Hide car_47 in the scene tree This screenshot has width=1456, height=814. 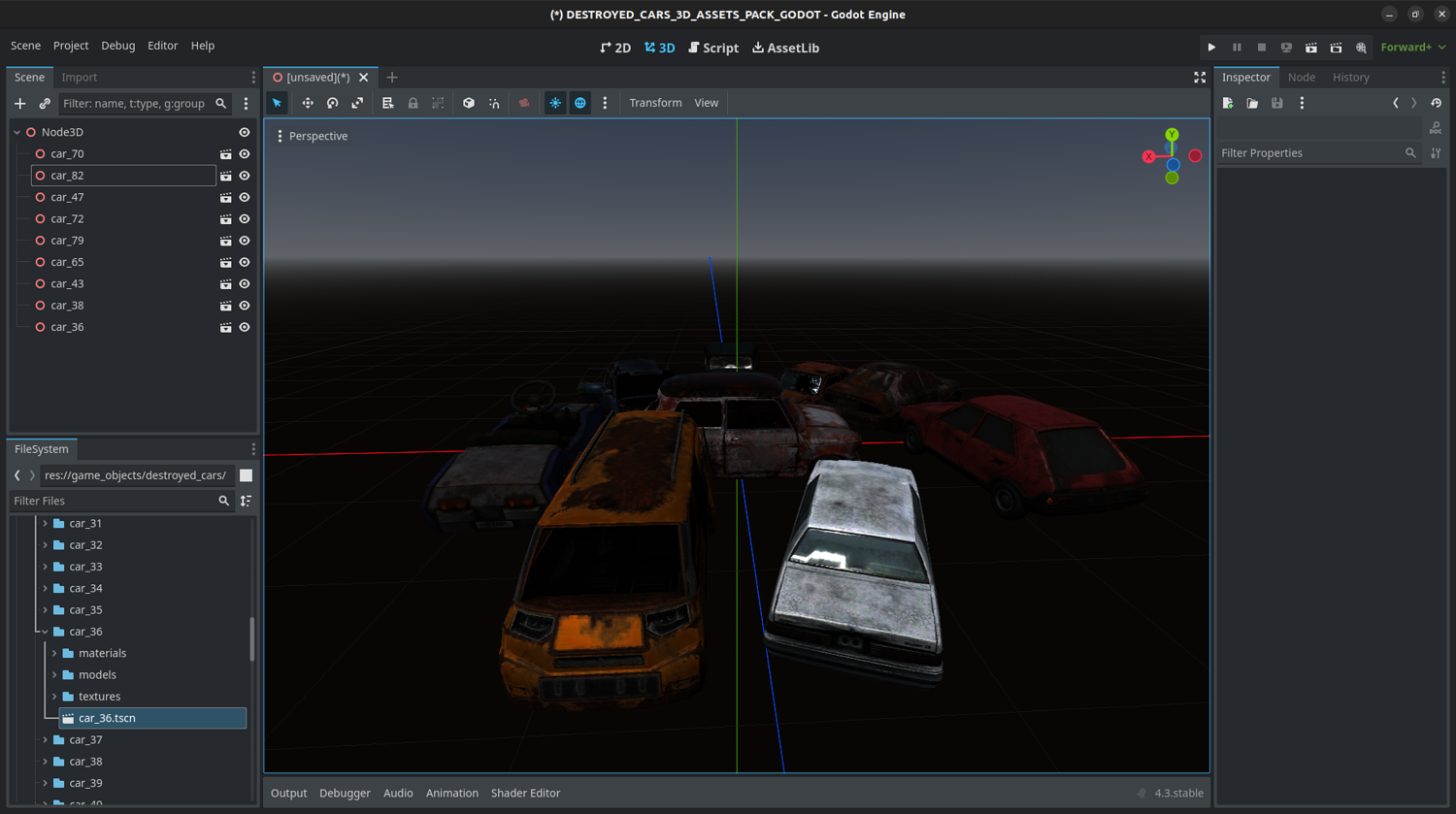click(x=245, y=197)
